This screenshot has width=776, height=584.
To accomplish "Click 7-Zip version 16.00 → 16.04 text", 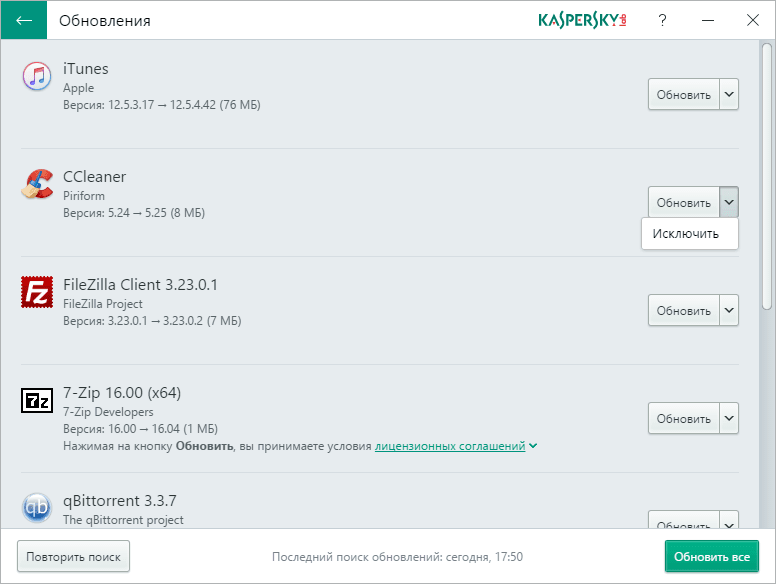I will [x=140, y=429].
